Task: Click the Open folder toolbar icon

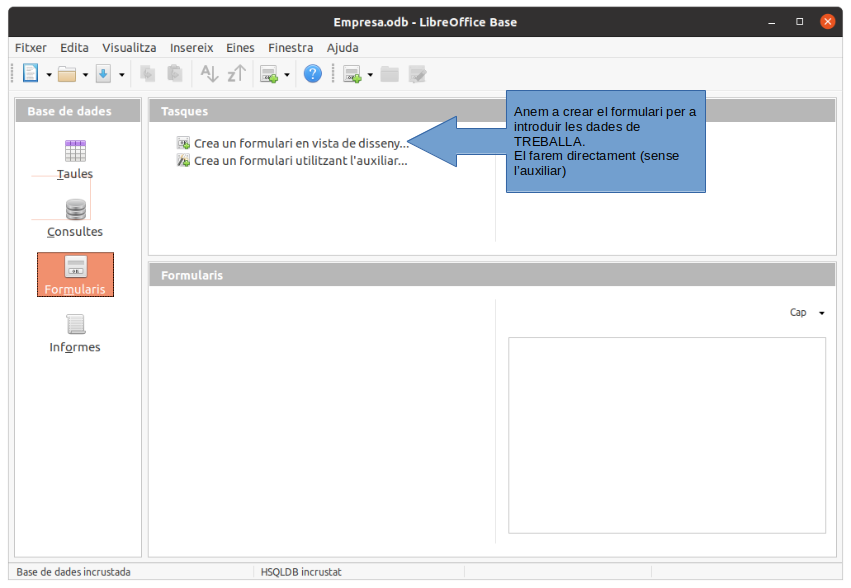Action: [67, 74]
